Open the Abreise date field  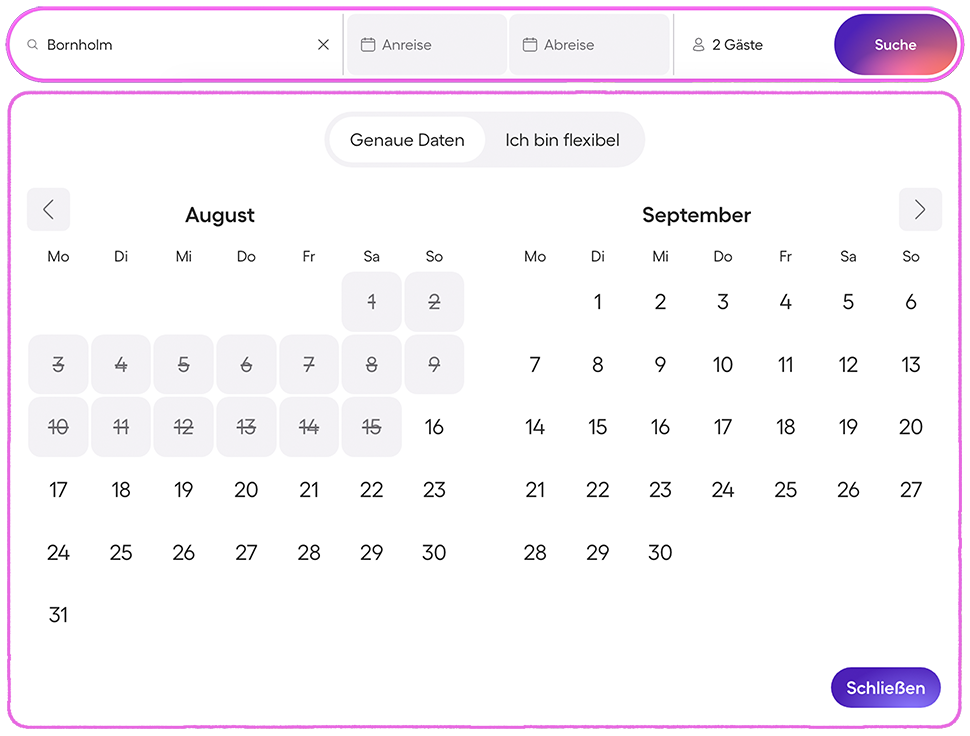[x=589, y=45]
